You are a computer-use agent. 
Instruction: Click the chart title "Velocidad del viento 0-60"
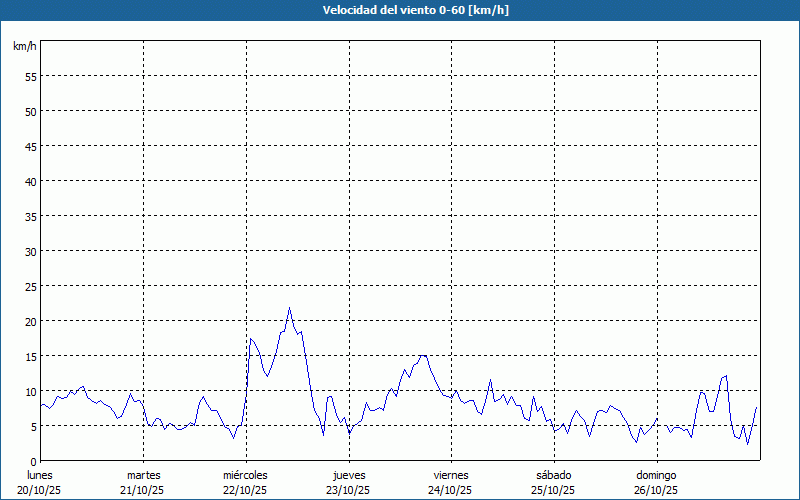[401, 11]
